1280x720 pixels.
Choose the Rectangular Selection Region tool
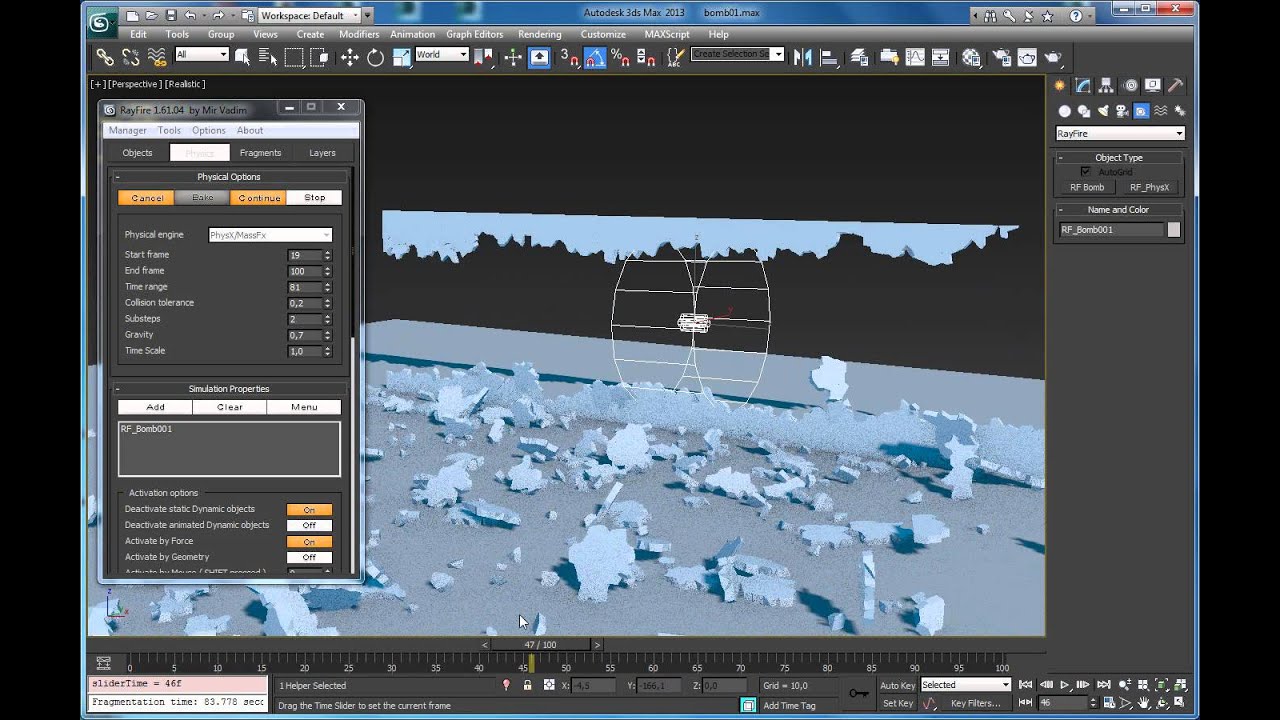(294, 57)
